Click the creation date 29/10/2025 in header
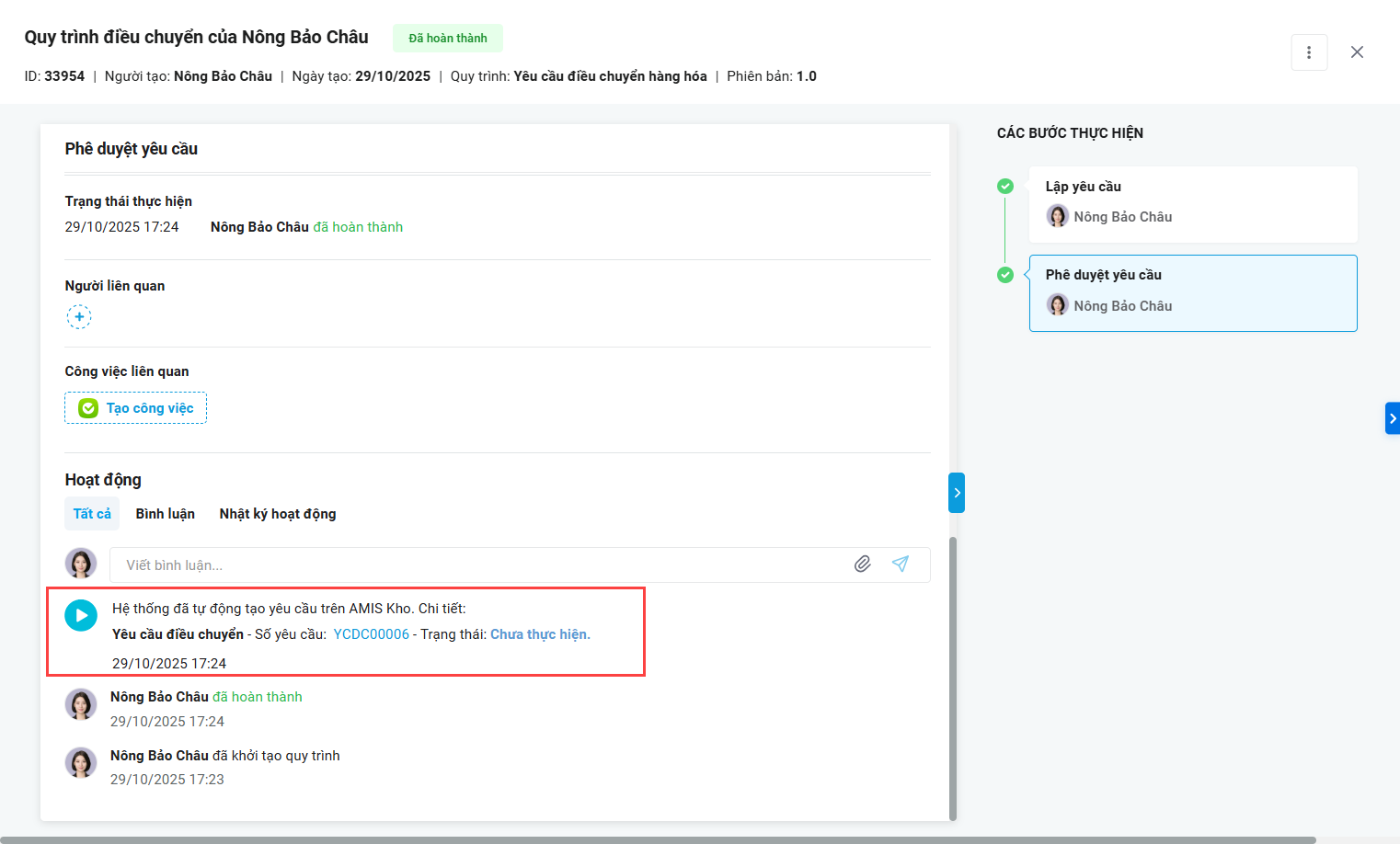This screenshot has height=844, width=1400. pyautogui.click(x=393, y=76)
